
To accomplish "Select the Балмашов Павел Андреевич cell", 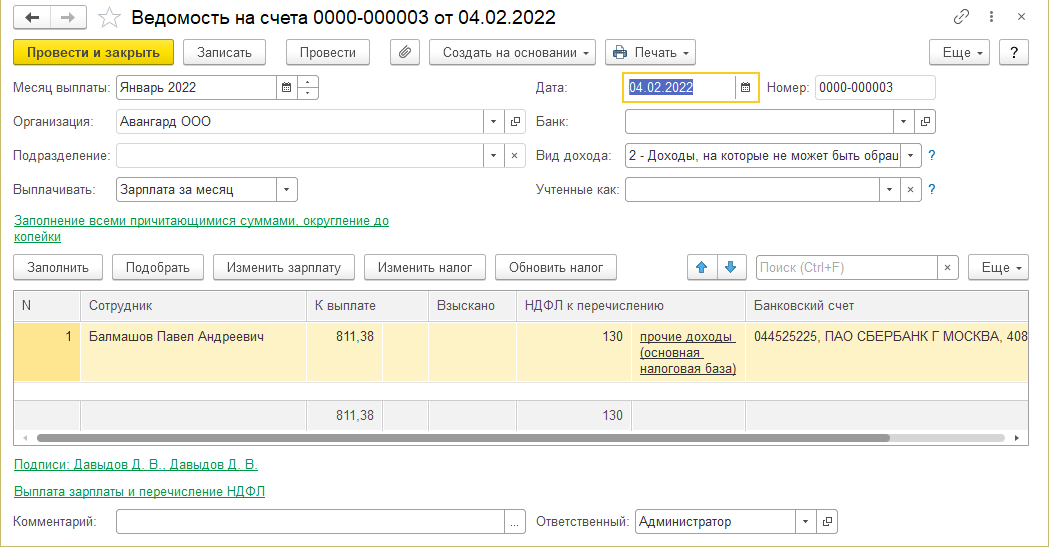I will [x=193, y=352].
